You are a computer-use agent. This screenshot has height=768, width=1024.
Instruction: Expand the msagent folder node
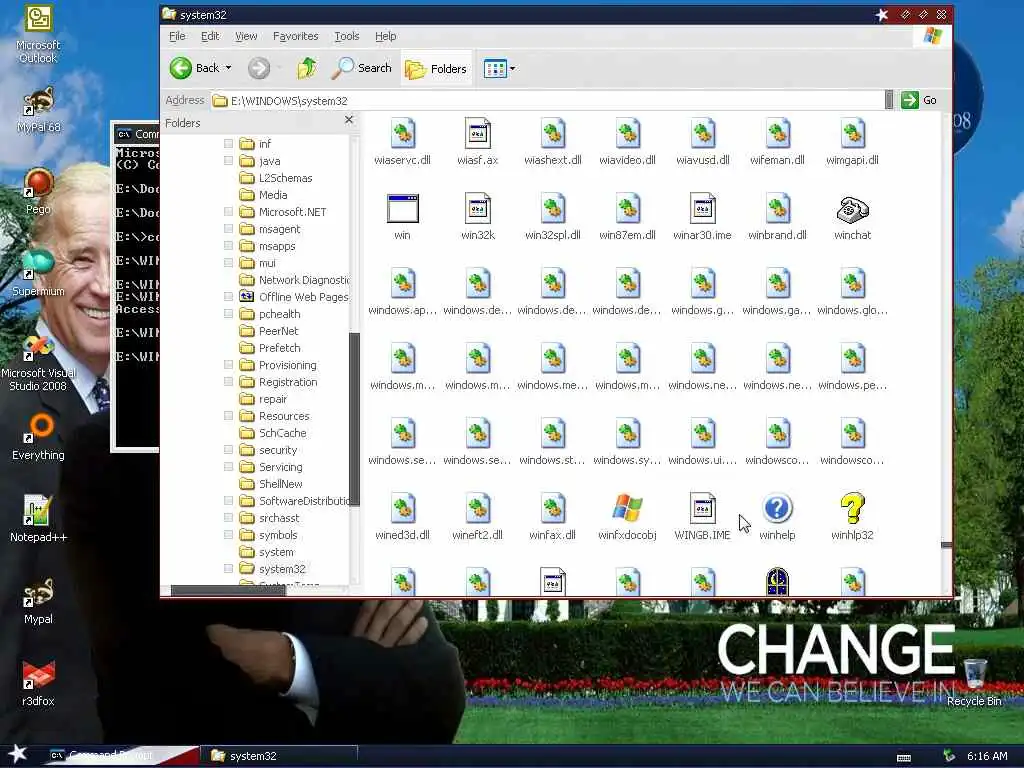(x=229, y=229)
